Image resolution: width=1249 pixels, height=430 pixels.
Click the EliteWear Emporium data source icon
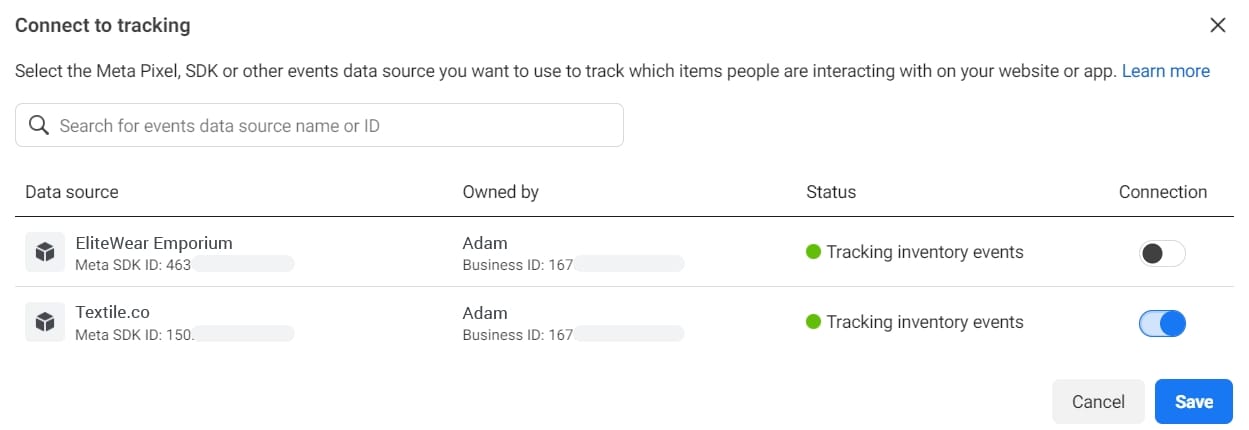point(45,252)
